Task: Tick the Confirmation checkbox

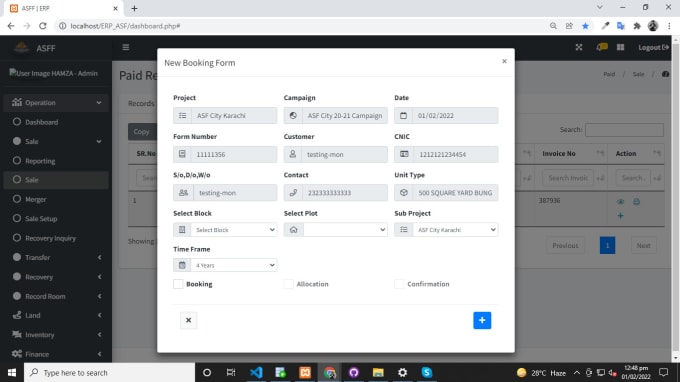Action: 399,284
